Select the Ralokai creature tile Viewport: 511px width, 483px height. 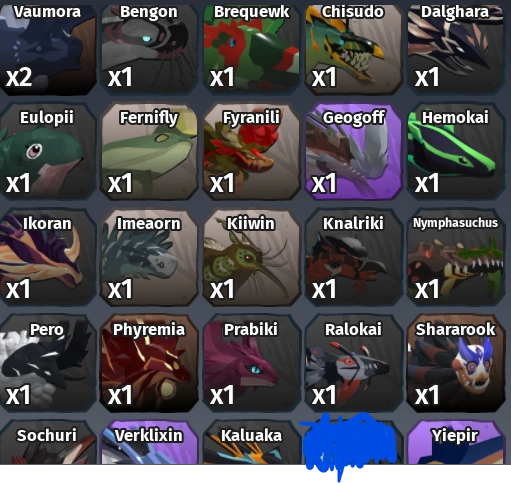pos(353,363)
